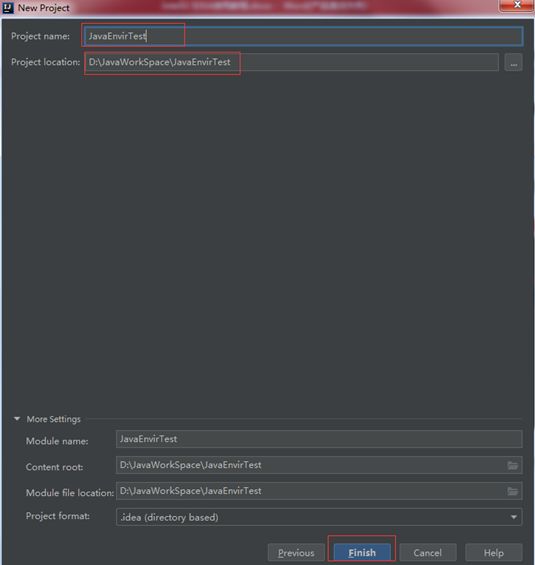
Task: Close the New Project window
Action: click(517, 5)
